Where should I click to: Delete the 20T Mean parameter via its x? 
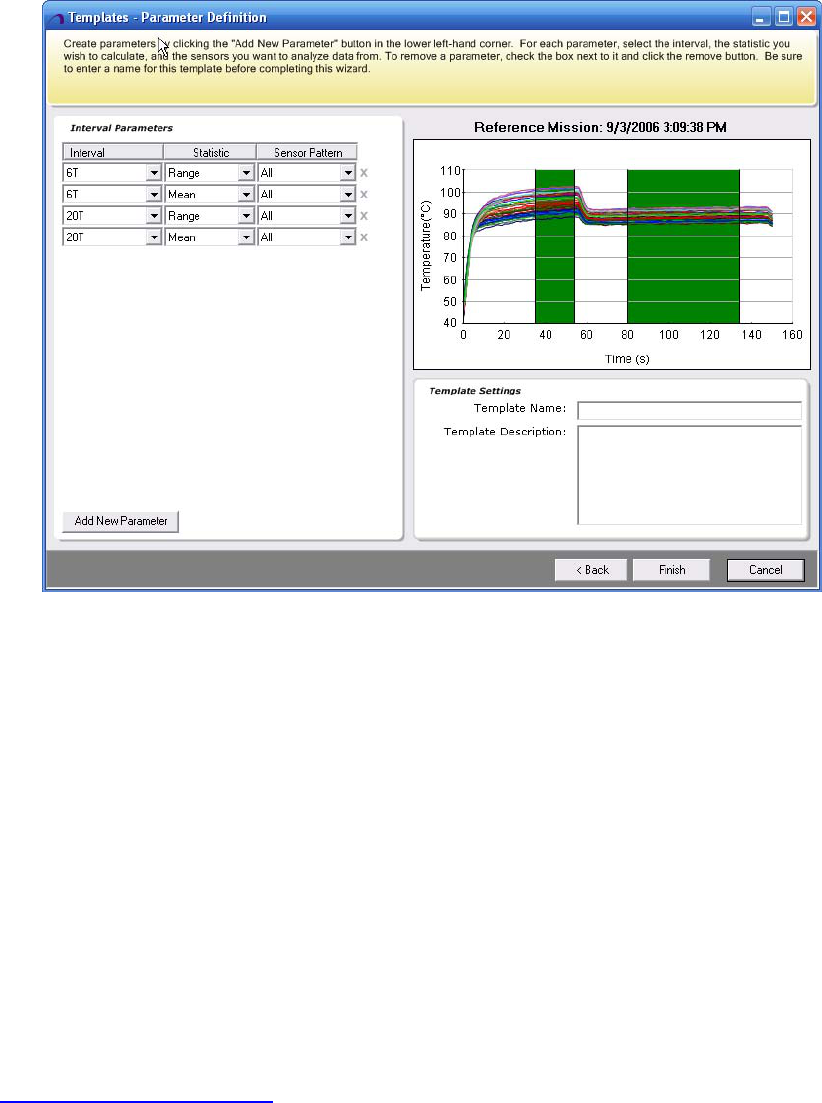tap(364, 238)
